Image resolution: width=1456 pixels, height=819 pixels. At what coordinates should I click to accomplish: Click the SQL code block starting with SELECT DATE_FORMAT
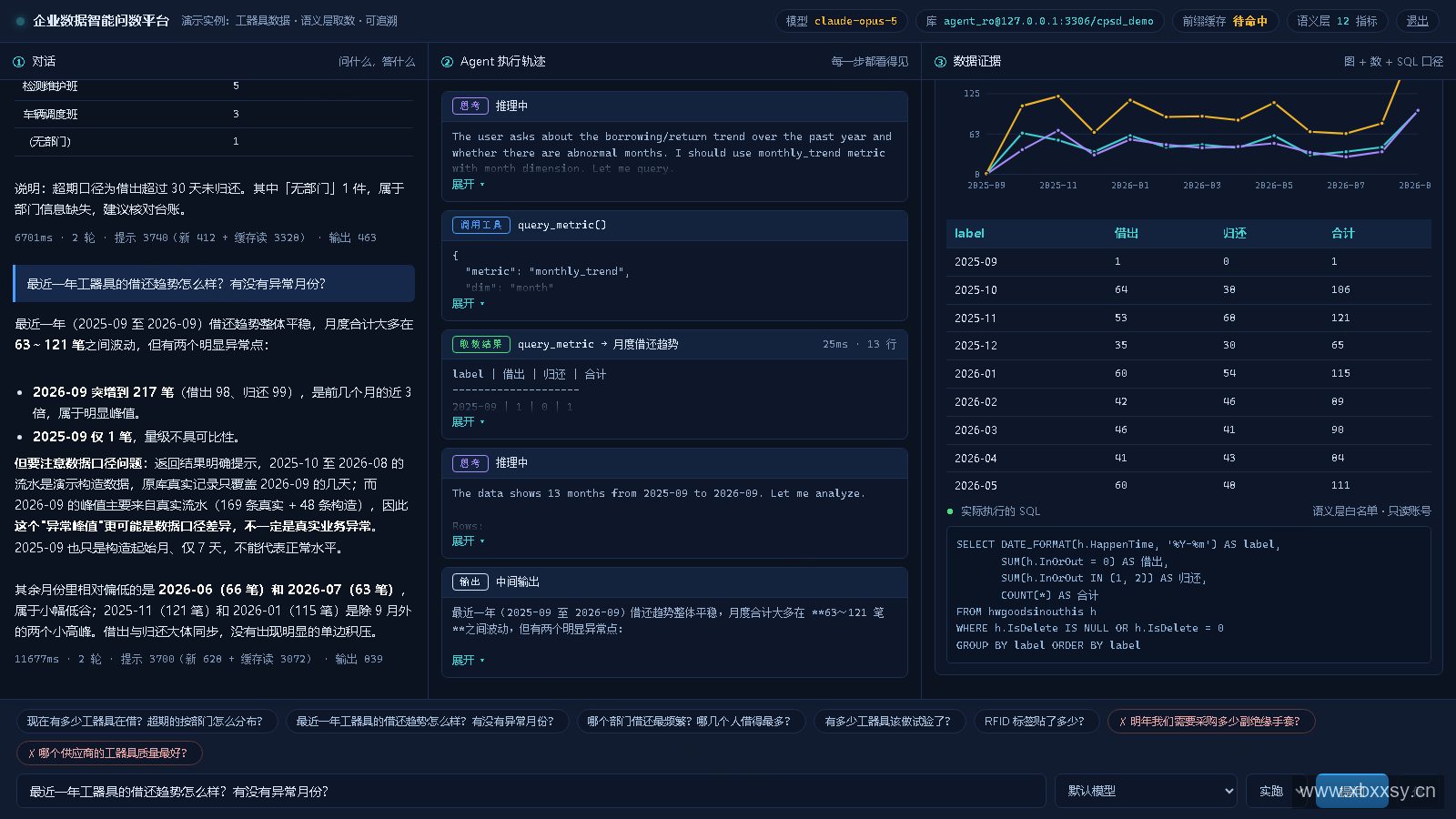[x=1188, y=595]
